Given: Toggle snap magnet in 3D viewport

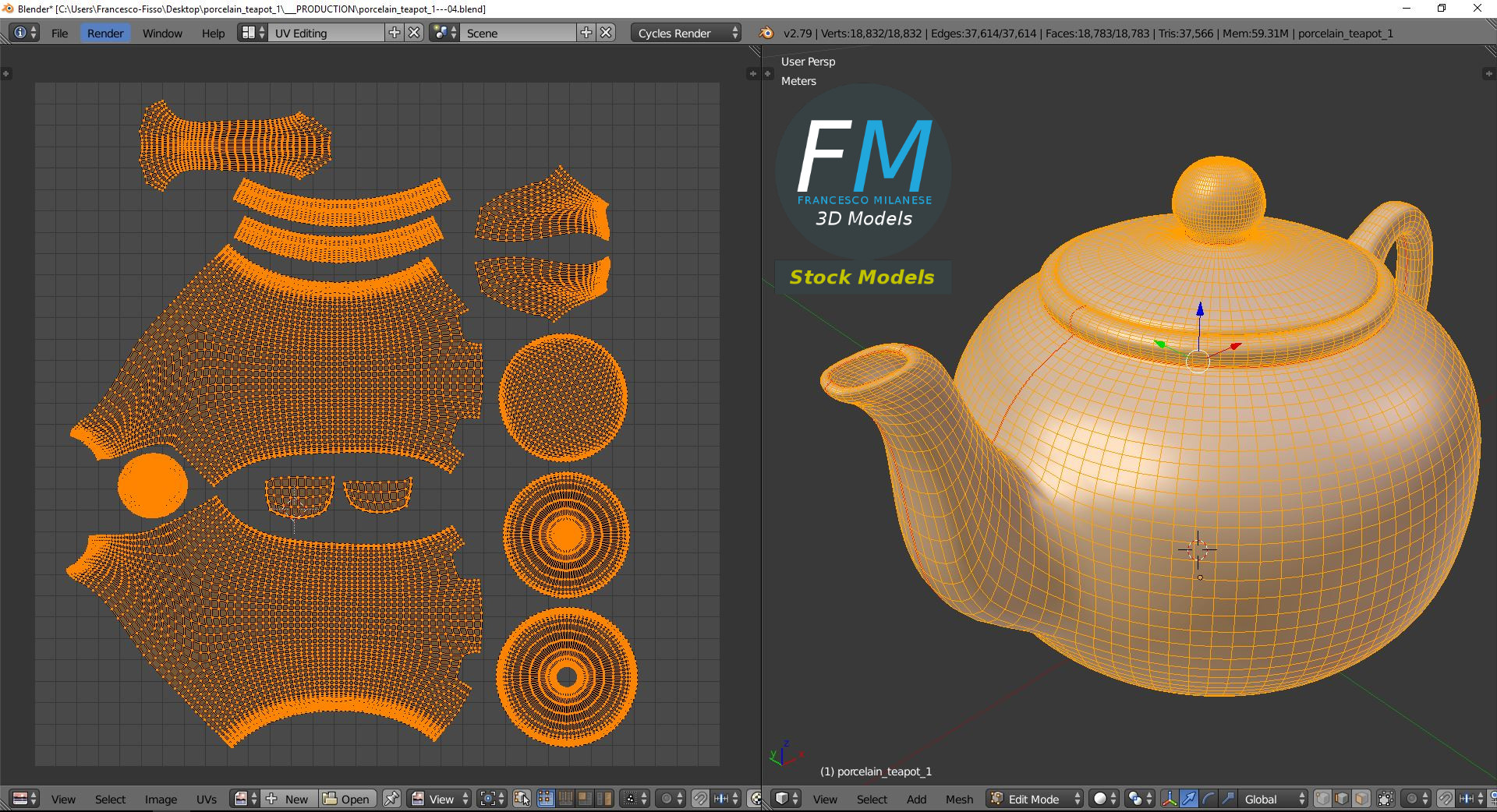Looking at the screenshot, I should [x=1445, y=799].
